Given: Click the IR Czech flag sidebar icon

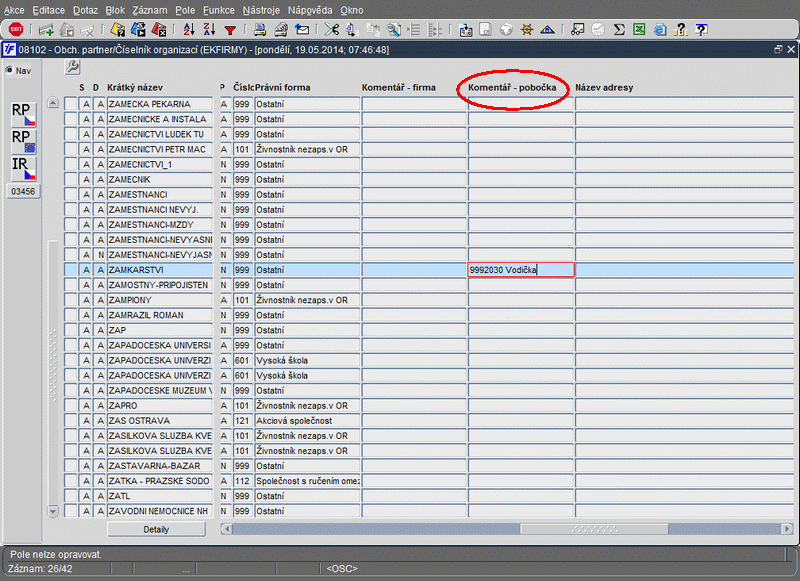Looking at the screenshot, I should click(23, 168).
